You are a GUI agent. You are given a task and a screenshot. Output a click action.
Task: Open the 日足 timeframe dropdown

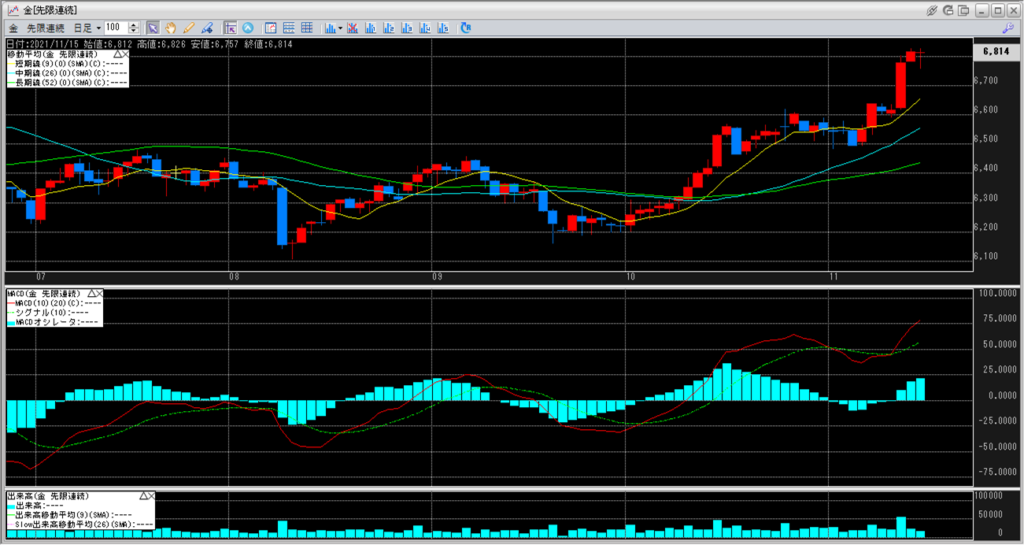[x=86, y=28]
